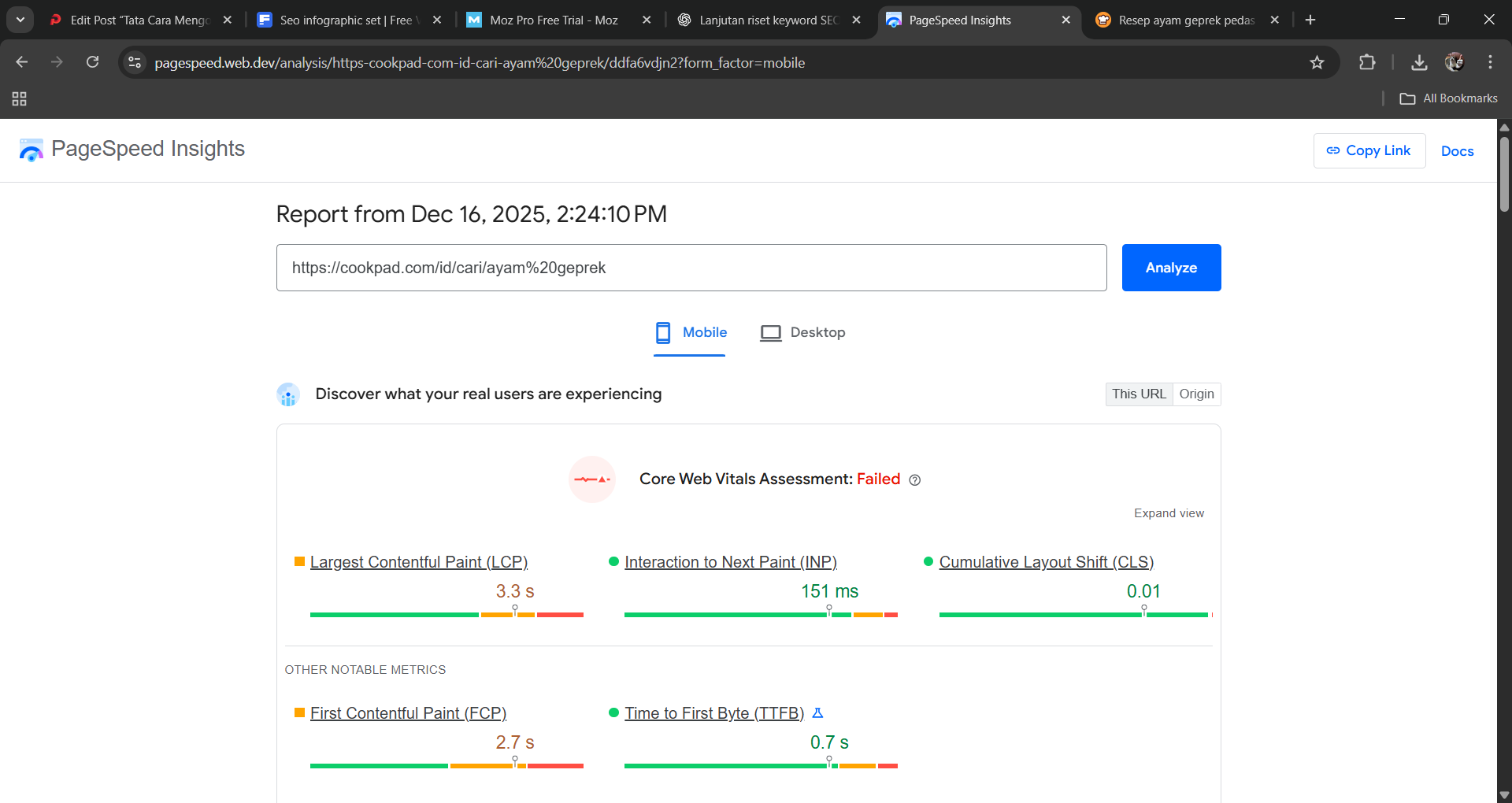The height and width of the screenshot is (803, 1512).
Task: Select the This URL toggle
Action: coord(1139,394)
